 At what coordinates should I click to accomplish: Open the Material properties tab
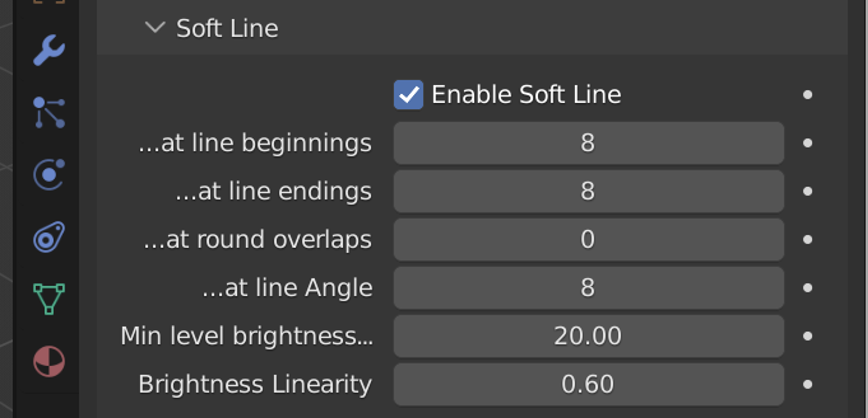48,361
